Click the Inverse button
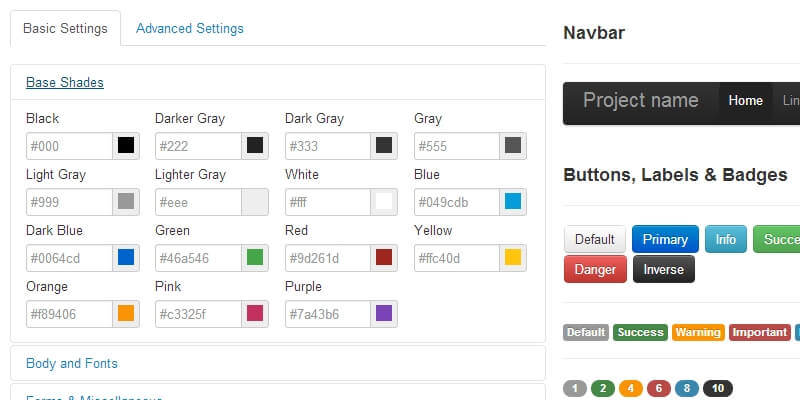 (664, 270)
